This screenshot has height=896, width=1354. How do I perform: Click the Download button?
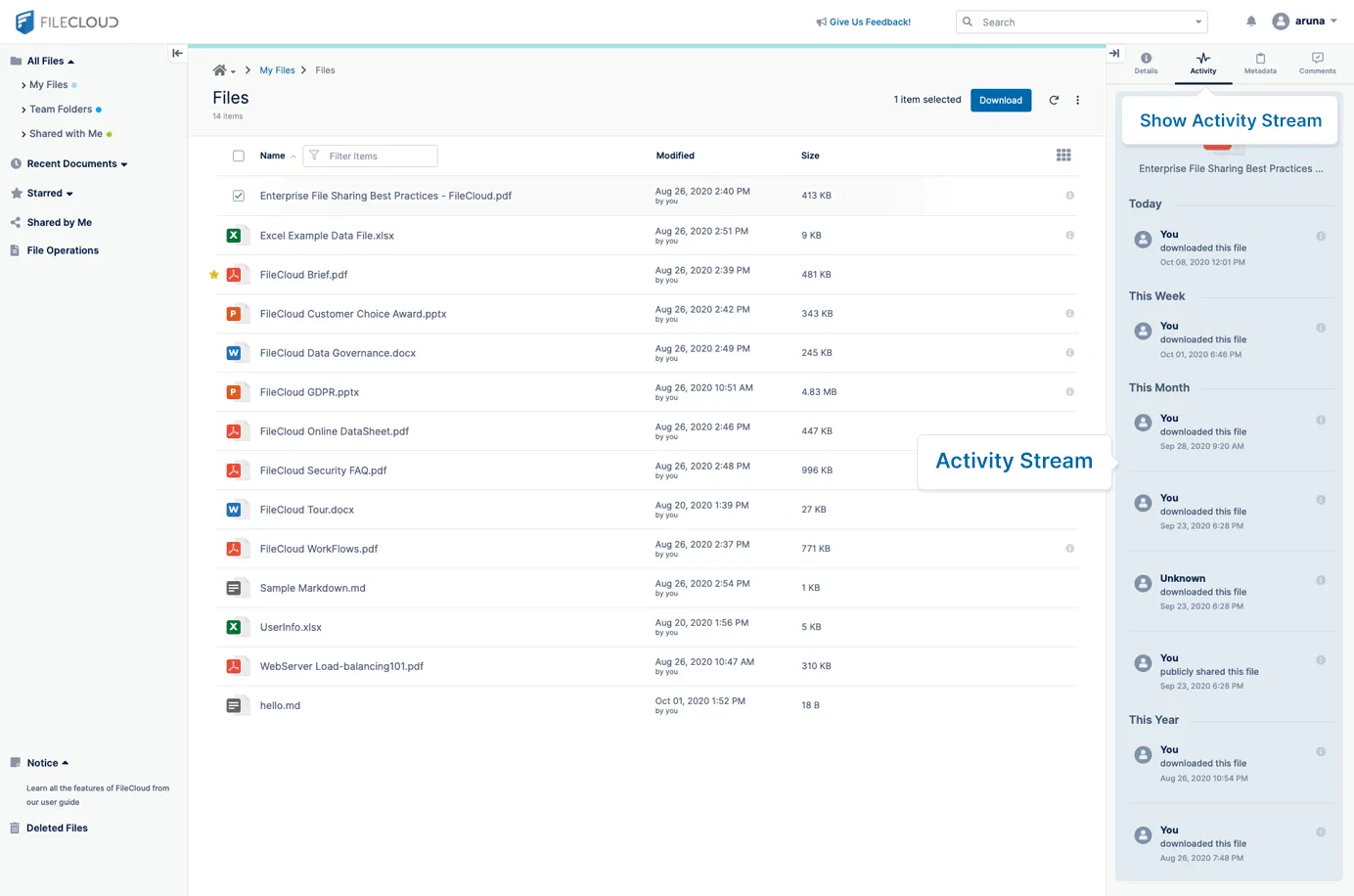click(1001, 100)
